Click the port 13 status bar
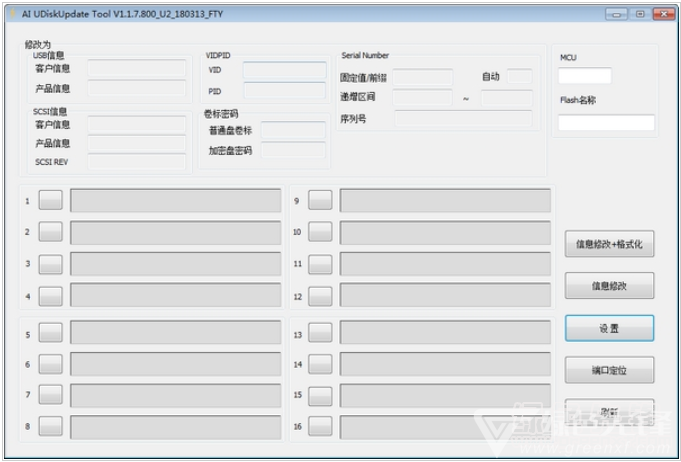The image size is (681, 462). pos(445,333)
